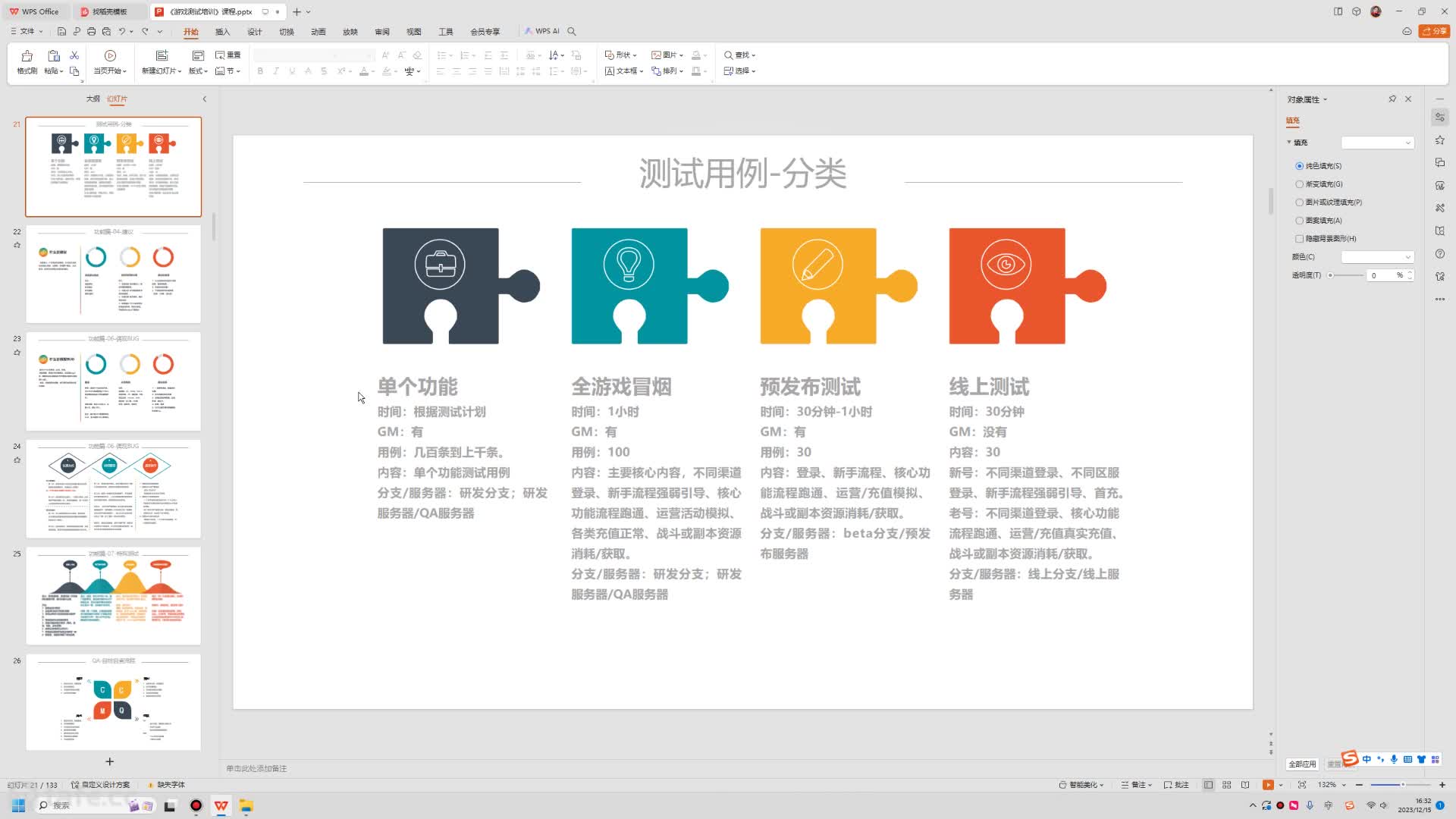Switch to slide sorter grid view icon

tap(1226, 785)
